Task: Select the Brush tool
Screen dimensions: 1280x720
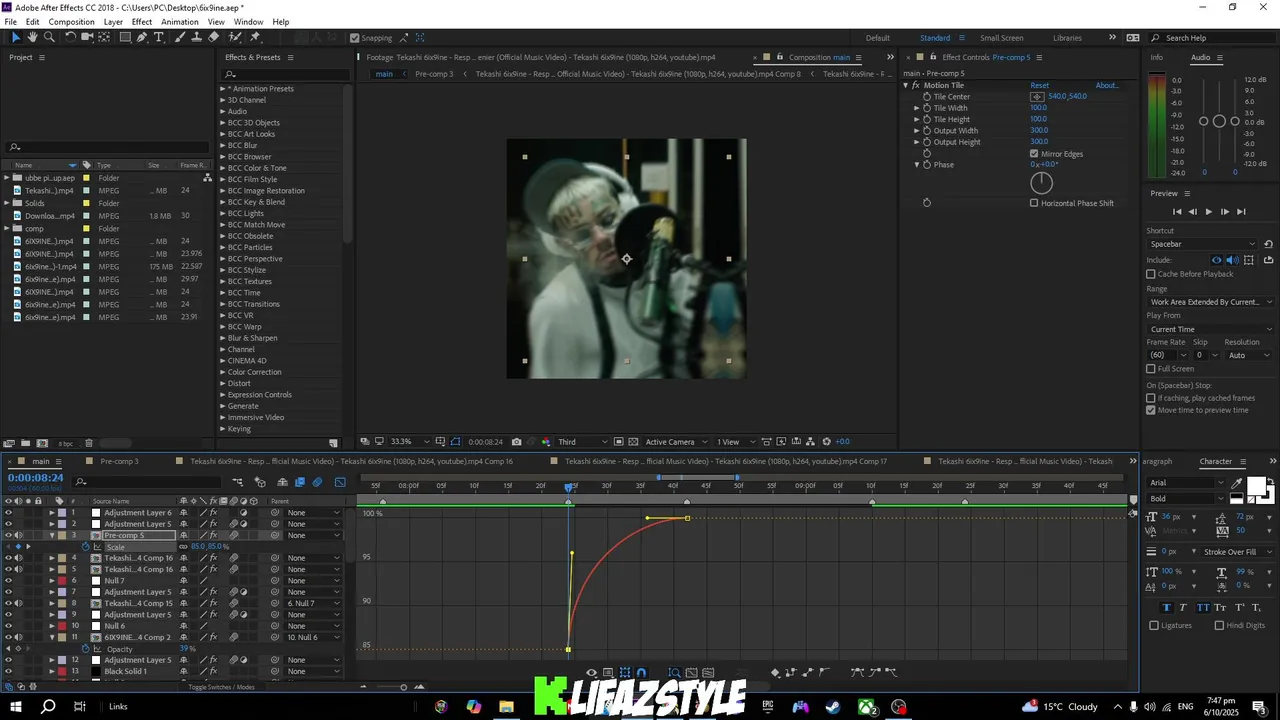Action: click(180, 37)
